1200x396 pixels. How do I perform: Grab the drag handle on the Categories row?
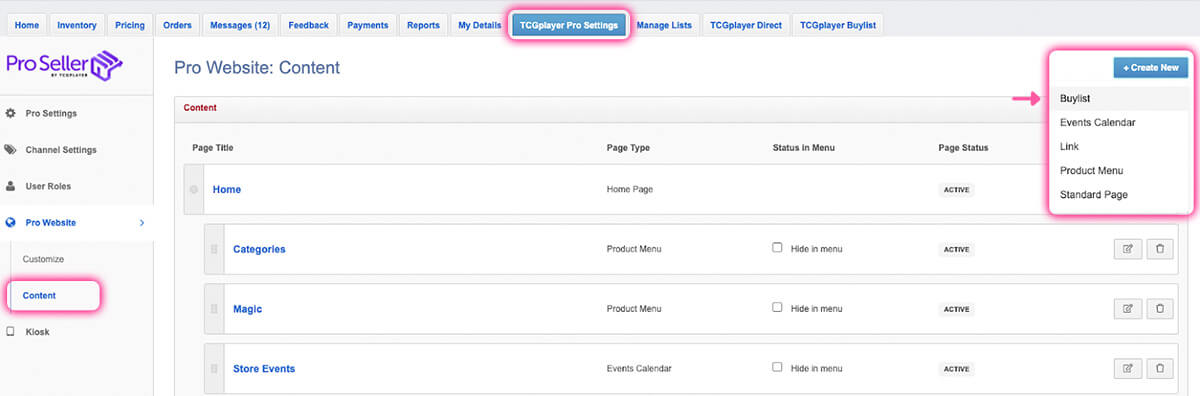(214, 249)
